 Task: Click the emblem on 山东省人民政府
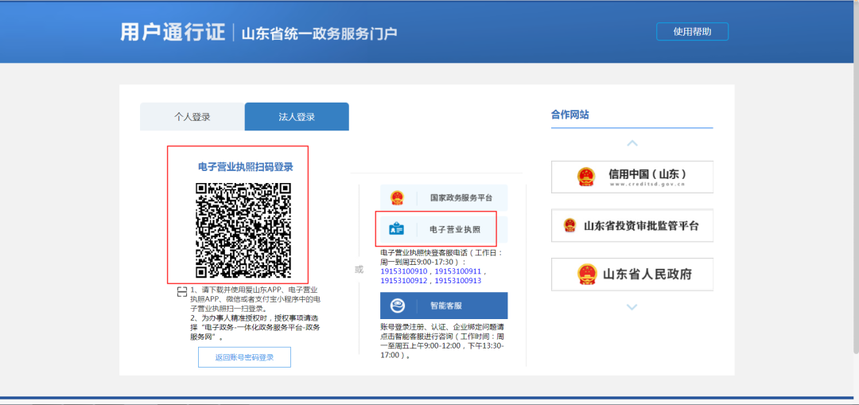point(585,274)
